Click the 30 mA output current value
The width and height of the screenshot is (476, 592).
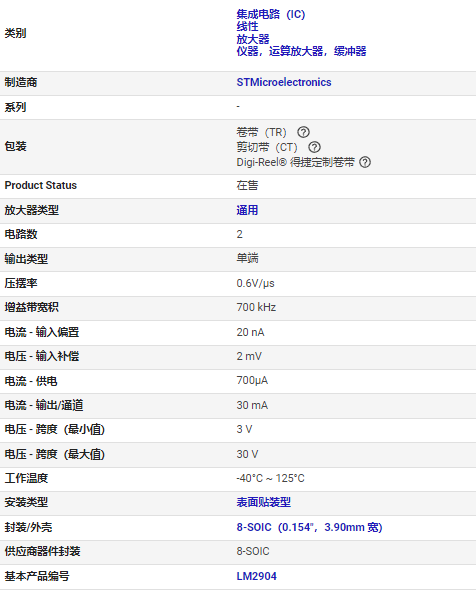(x=252, y=405)
